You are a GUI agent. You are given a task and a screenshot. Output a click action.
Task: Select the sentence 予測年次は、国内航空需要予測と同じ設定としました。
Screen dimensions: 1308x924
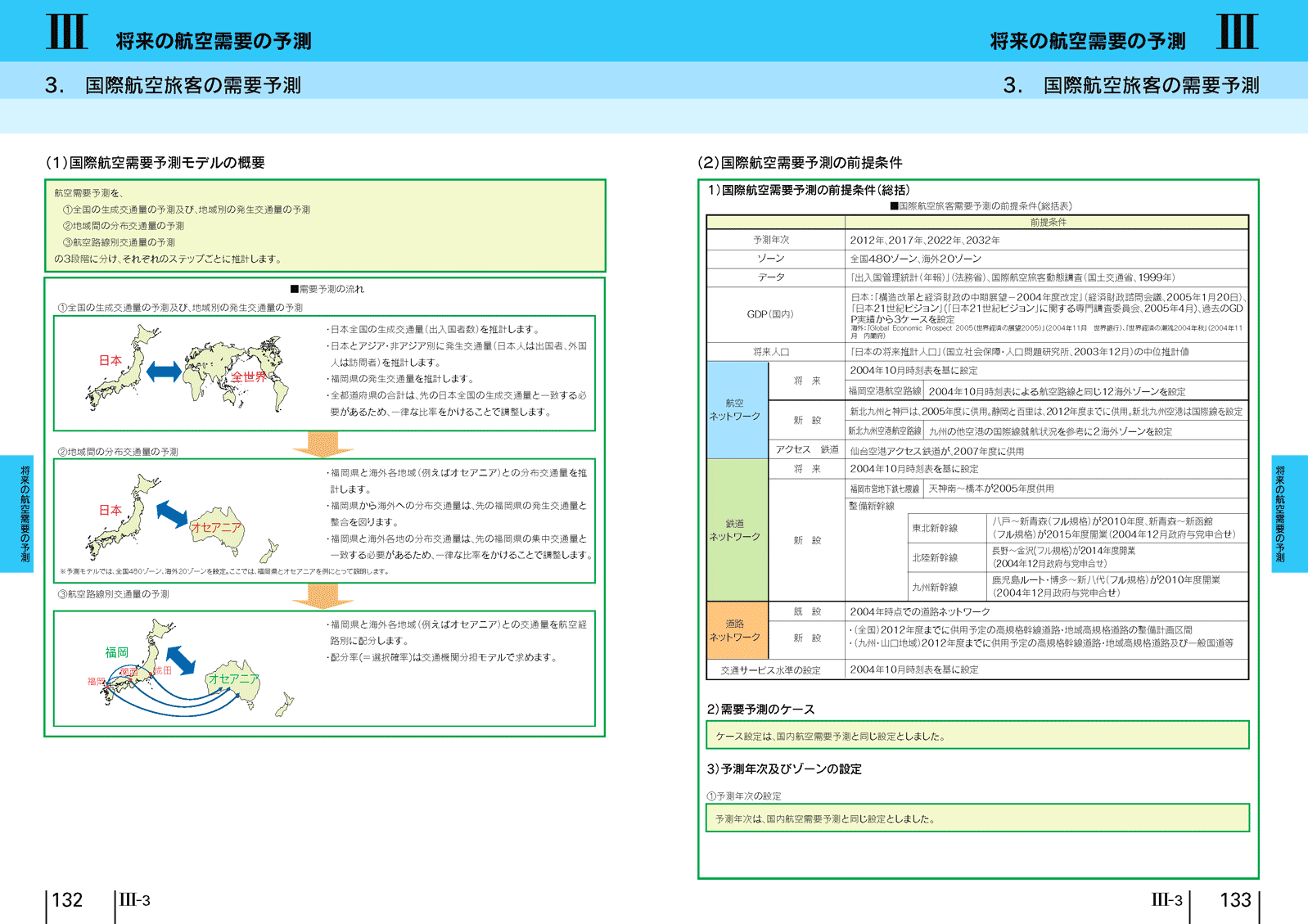825,819
